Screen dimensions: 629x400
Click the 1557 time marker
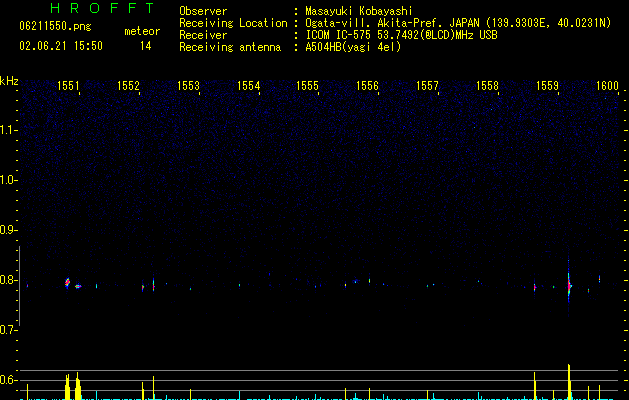coord(427,86)
